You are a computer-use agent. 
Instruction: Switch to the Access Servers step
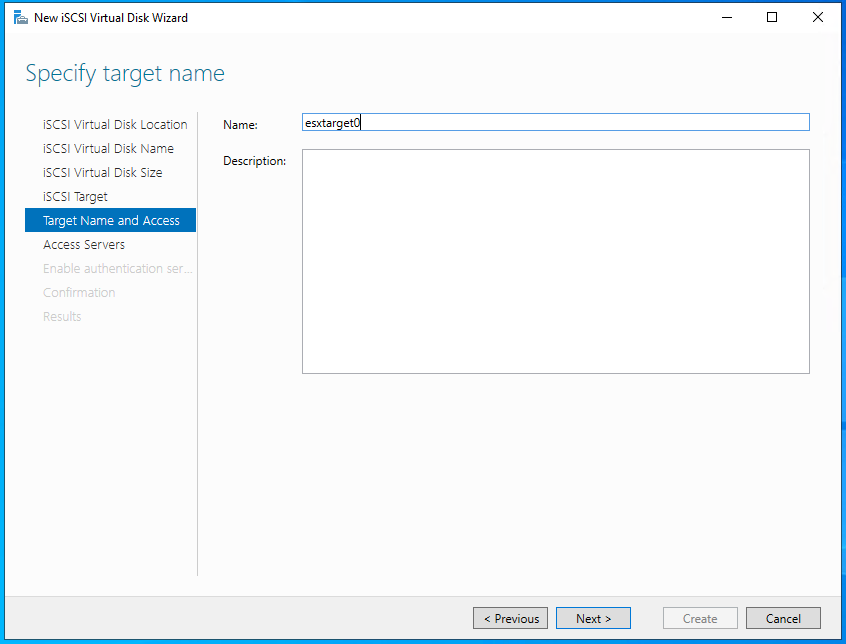[84, 245]
